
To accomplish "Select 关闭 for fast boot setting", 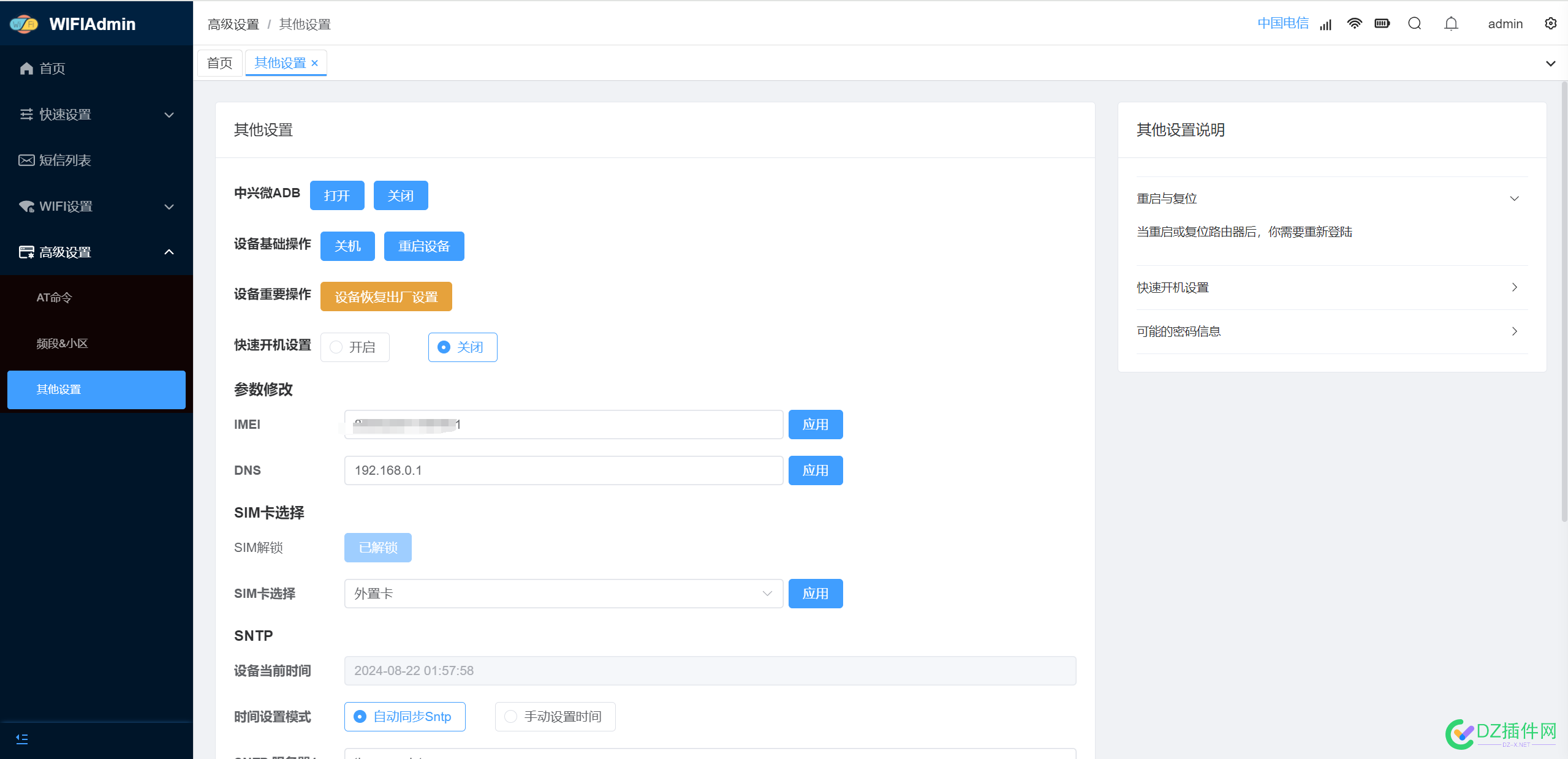I will (463, 347).
